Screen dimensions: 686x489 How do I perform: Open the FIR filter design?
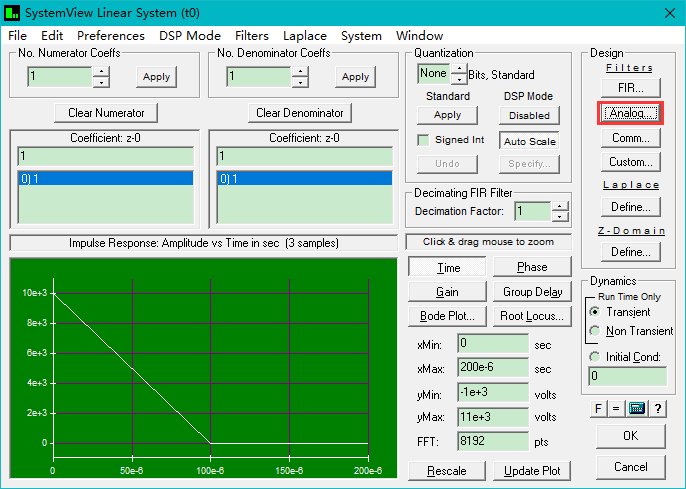click(x=630, y=88)
